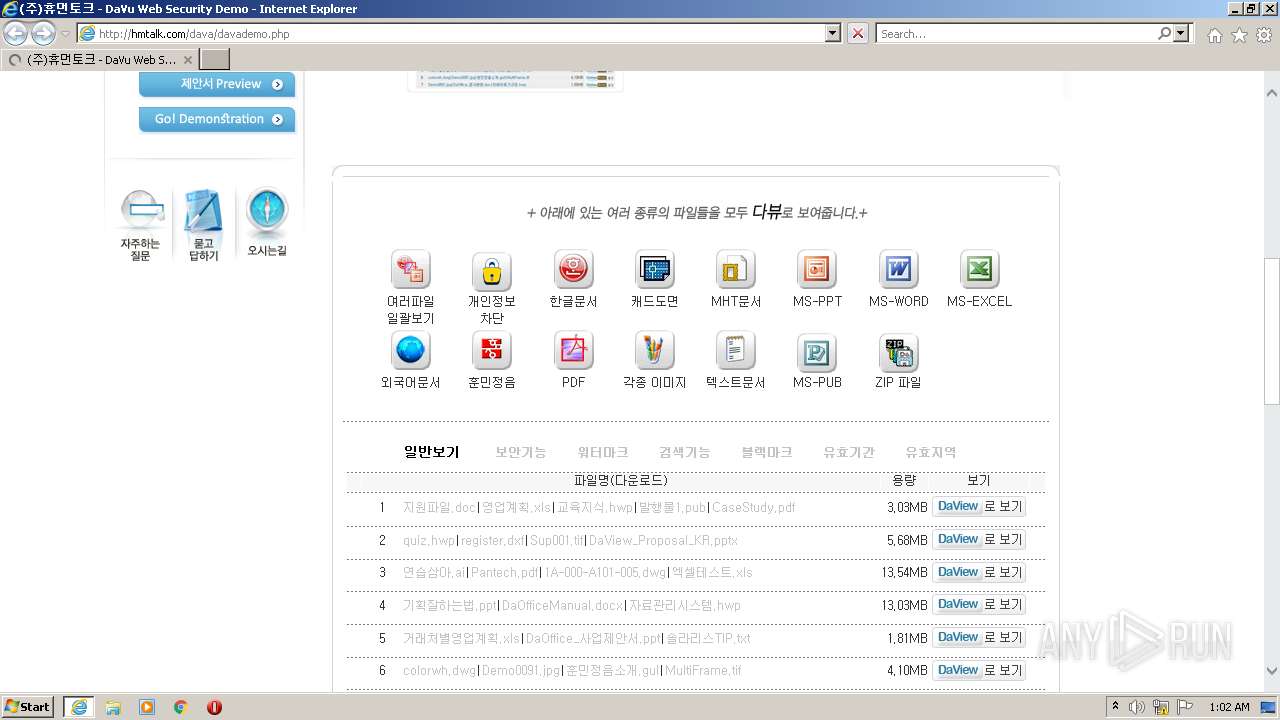
Task: Select the 한글문서 icon
Action: [x=573, y=269]
